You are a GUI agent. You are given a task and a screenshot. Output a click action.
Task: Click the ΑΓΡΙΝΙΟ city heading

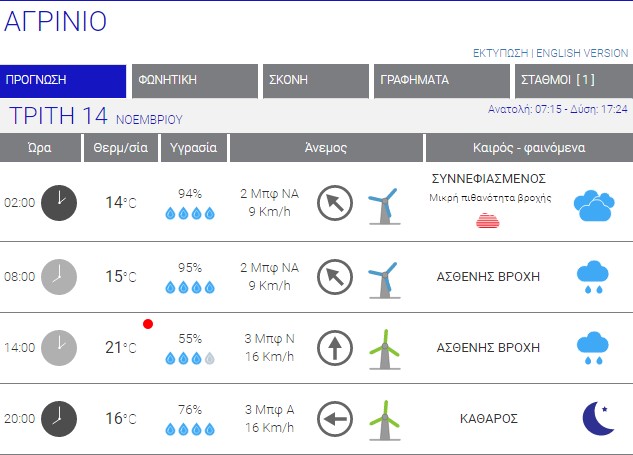[56, 22]
